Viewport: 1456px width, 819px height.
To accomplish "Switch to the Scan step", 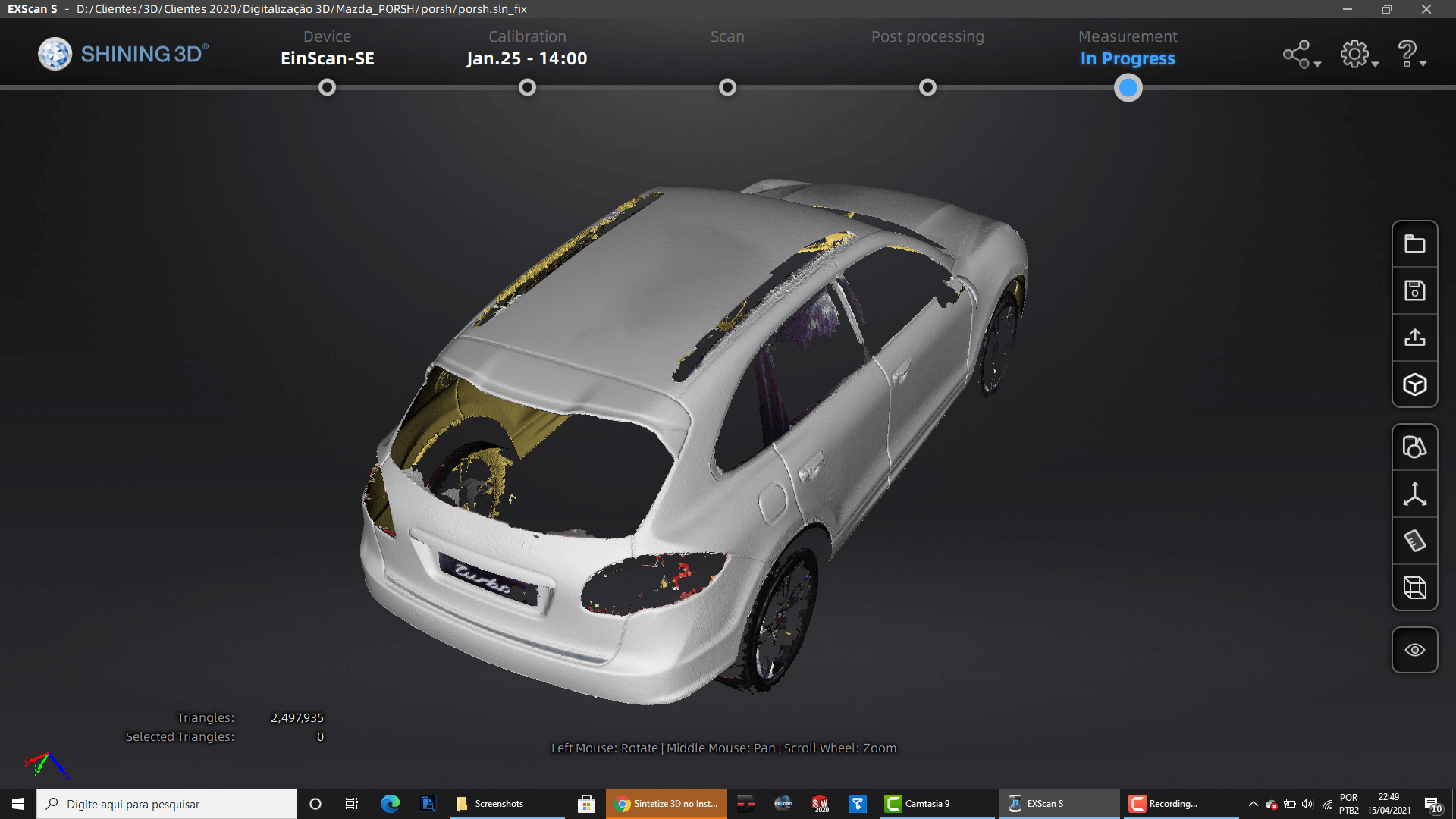I will coord(727,36).
